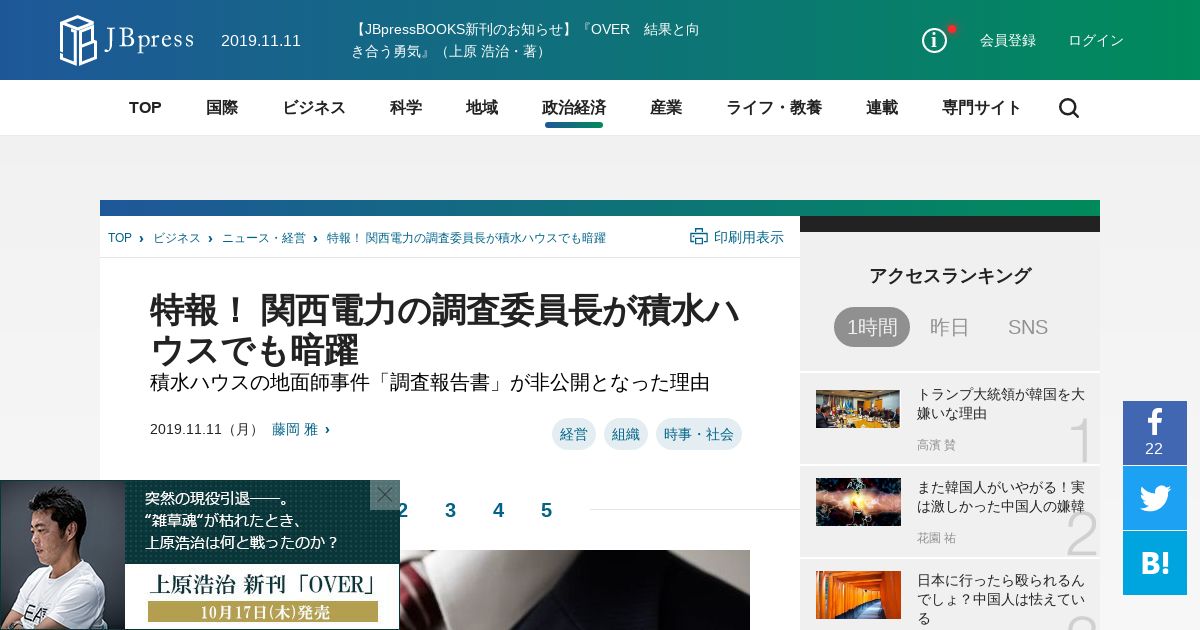Select the 組織 tag
1200x630 pixels.
(626, 434)
